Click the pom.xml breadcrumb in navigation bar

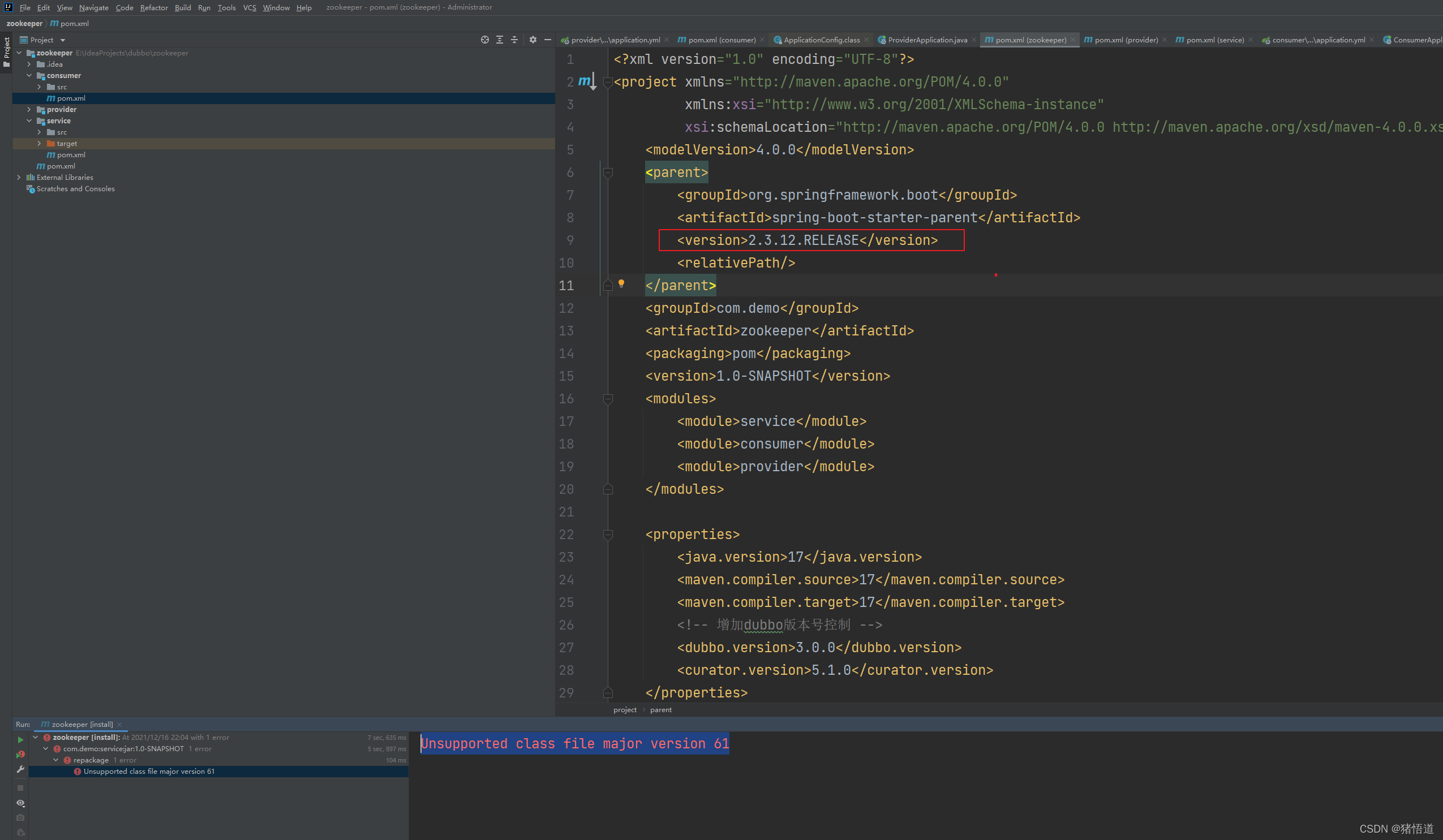[69, 23]
